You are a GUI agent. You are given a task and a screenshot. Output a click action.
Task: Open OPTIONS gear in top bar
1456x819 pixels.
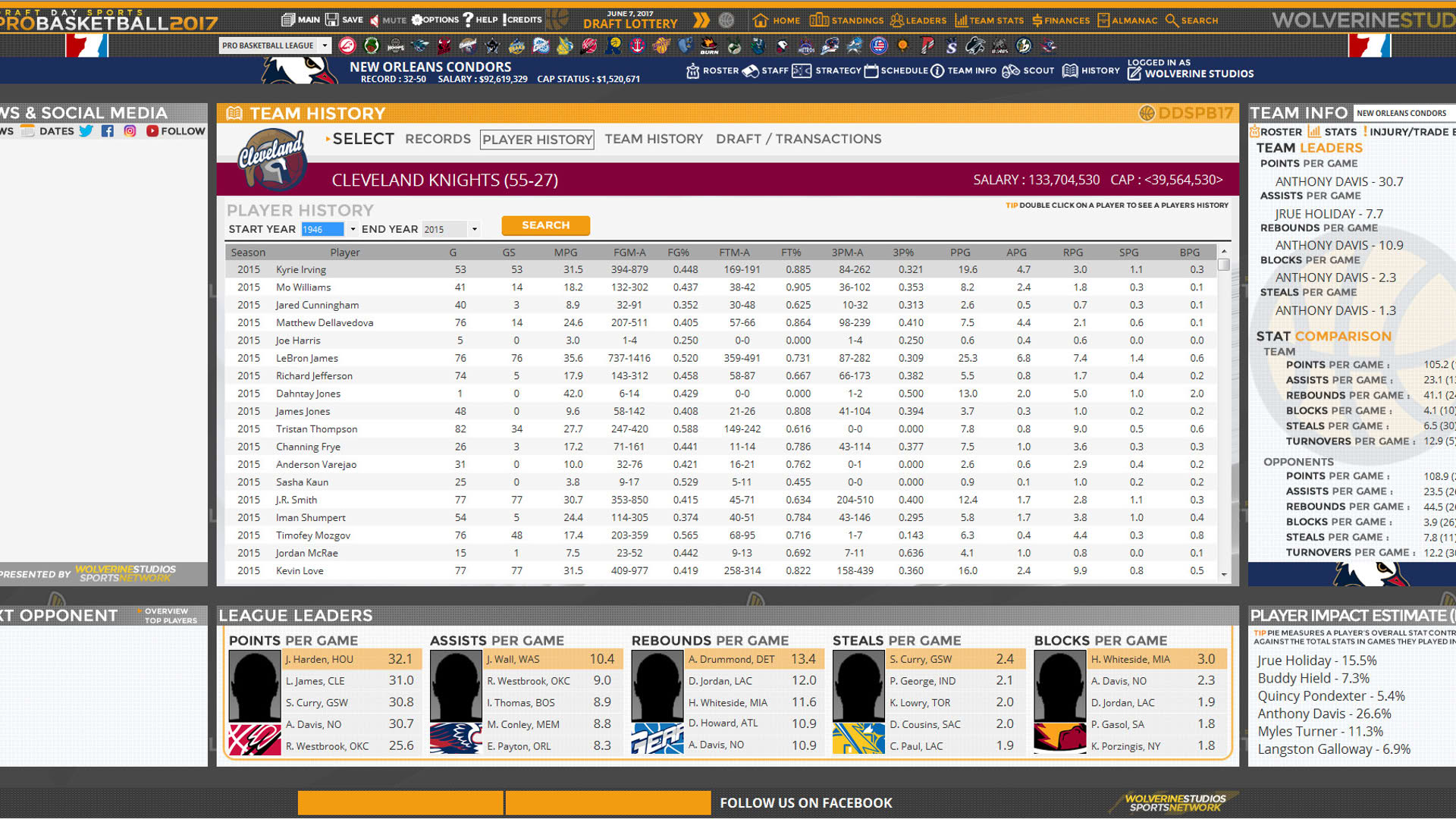point(417,20)
